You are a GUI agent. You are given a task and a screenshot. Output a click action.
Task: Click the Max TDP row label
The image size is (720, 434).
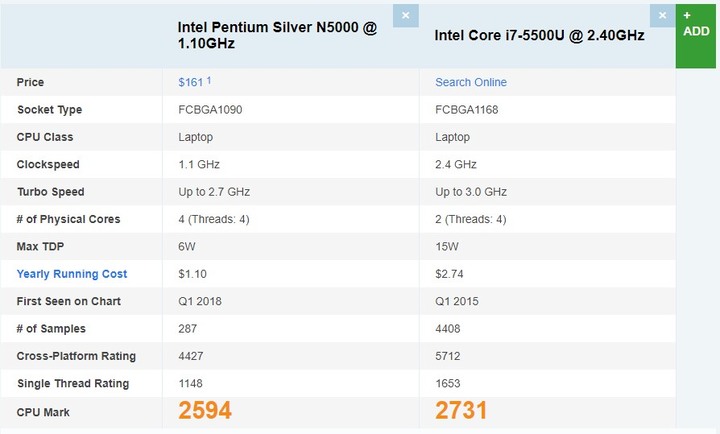pyautogui.click(x=40, y=247)
